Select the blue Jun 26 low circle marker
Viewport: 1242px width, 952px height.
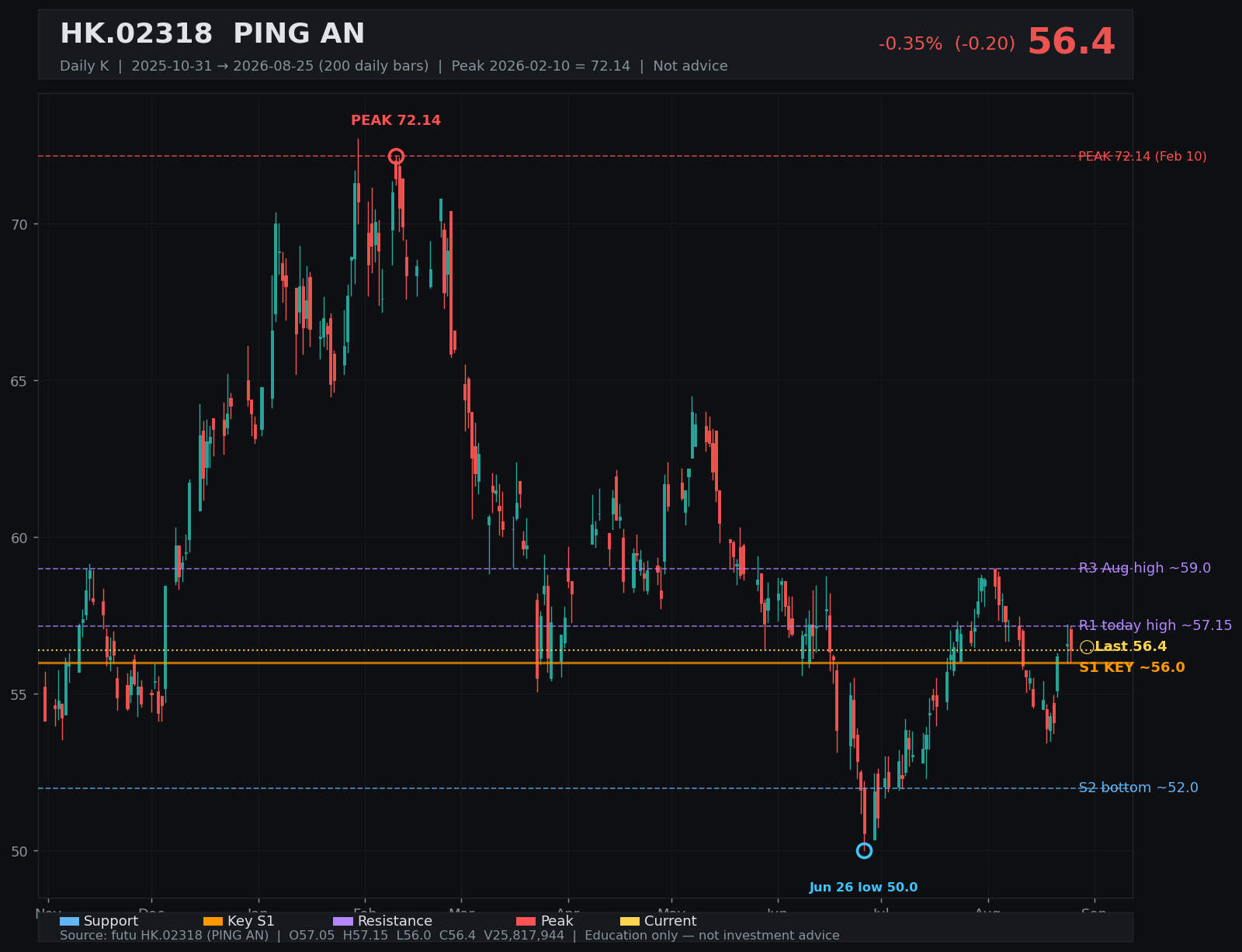coord(864,850)
